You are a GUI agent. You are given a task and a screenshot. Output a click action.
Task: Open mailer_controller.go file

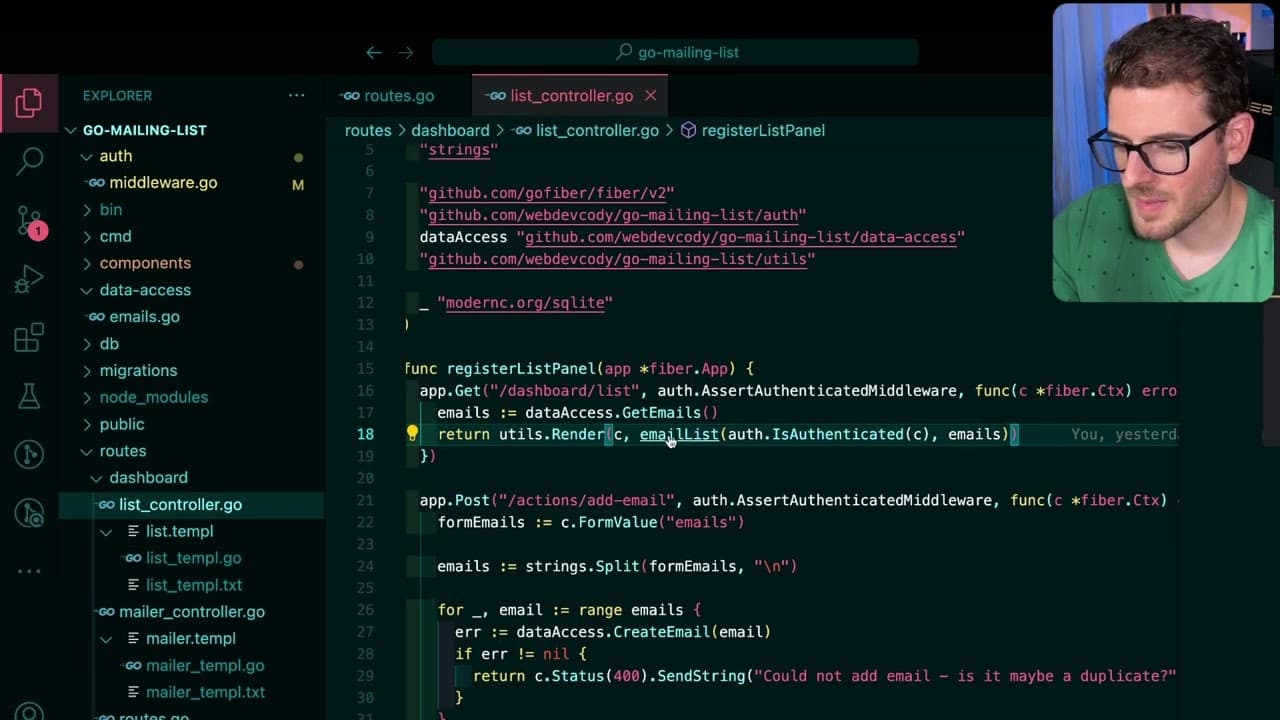tap(192, 612)
